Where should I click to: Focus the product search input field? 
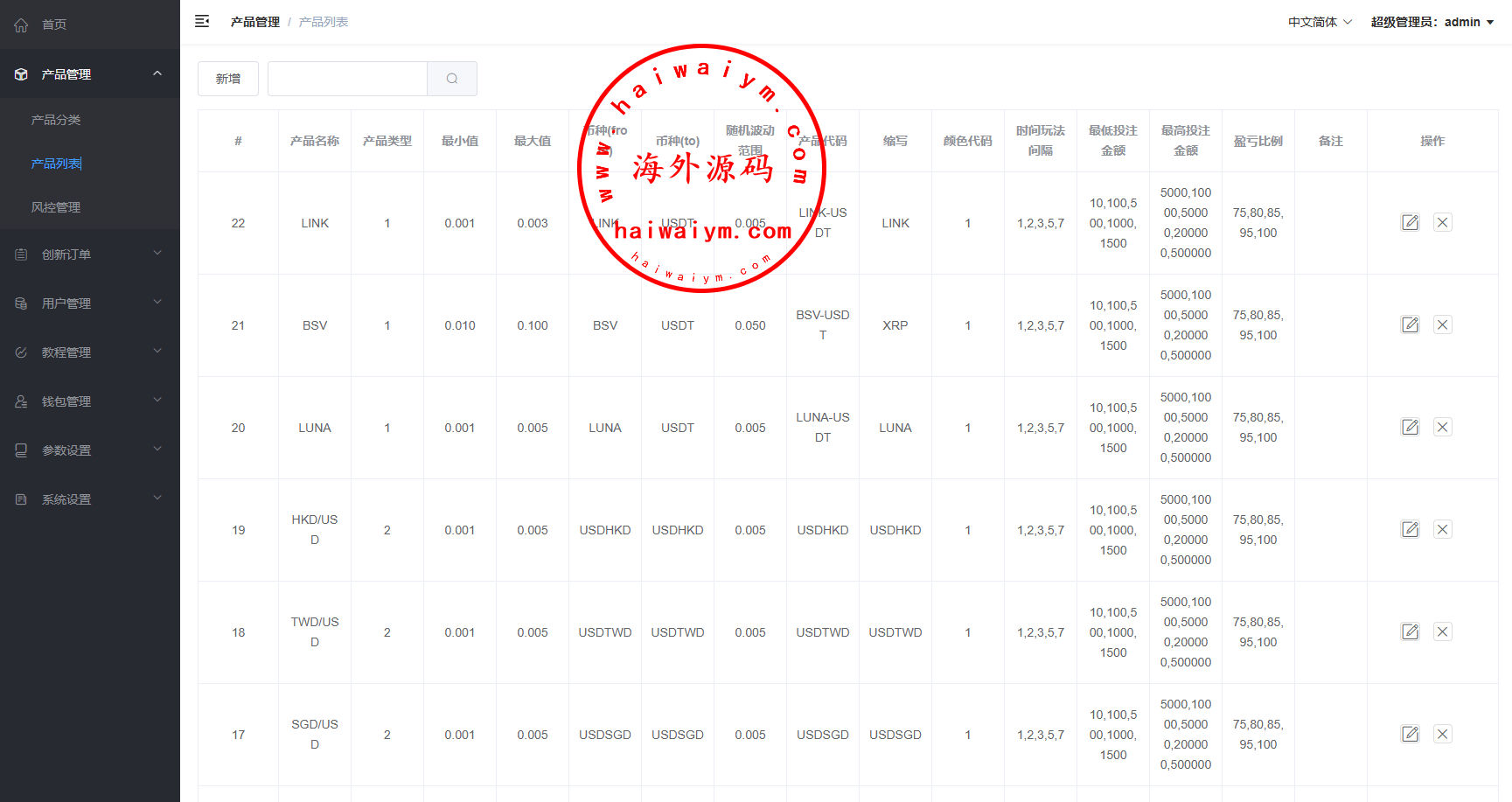click(x=347, y=79)
